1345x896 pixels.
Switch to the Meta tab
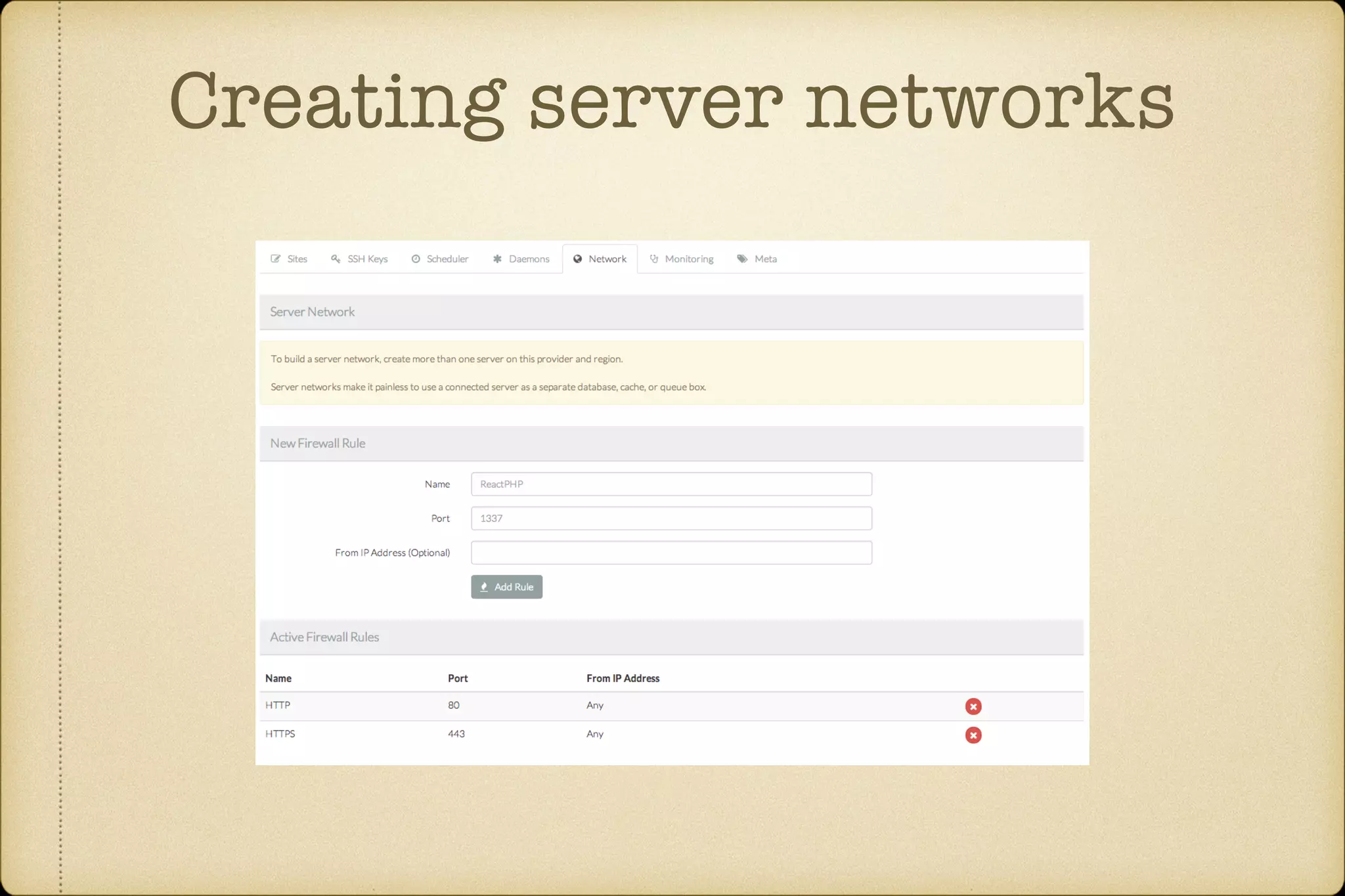757,259
